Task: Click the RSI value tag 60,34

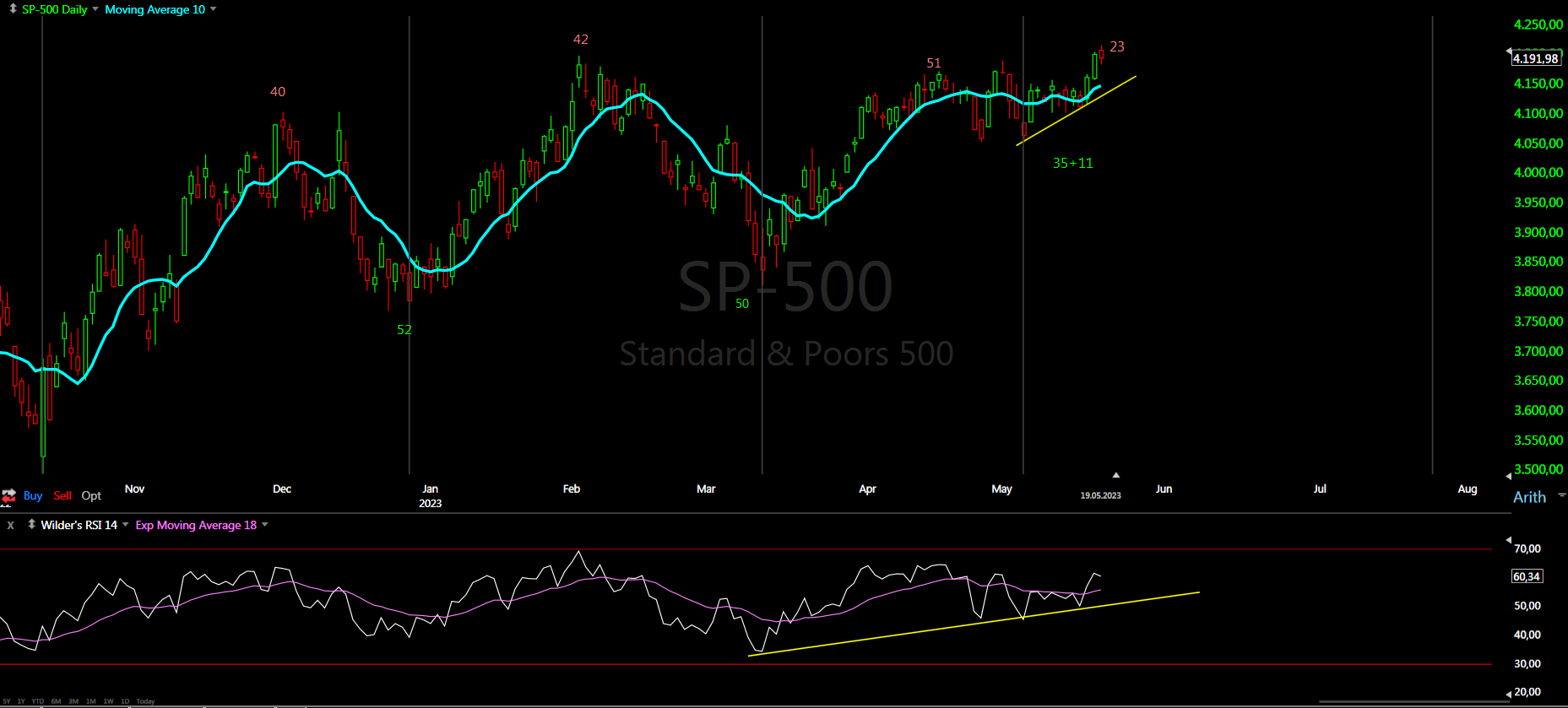Action: click(x=1527, y=576)
